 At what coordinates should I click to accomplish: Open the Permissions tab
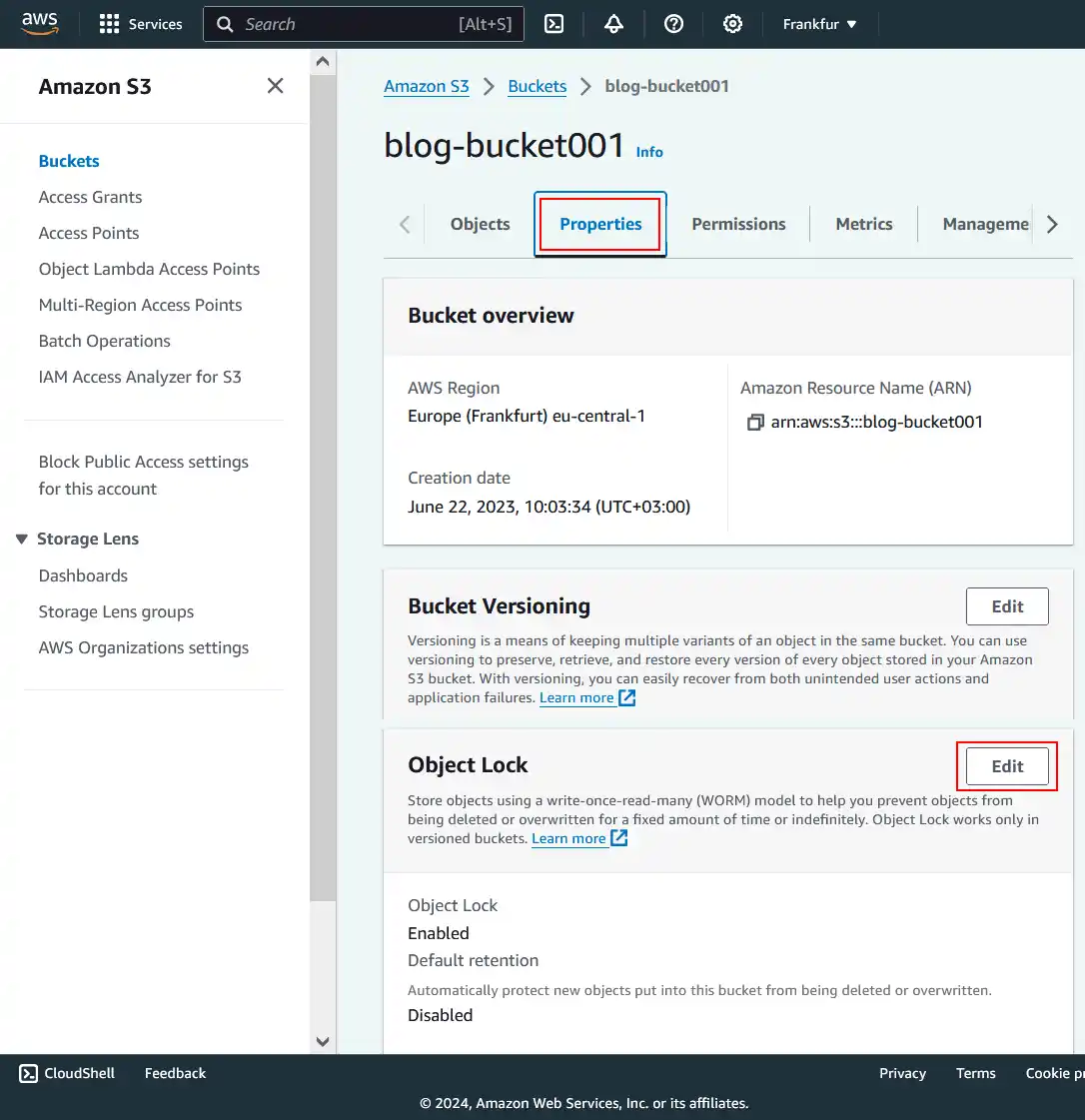pyautogui.click(x=738, y=224)
